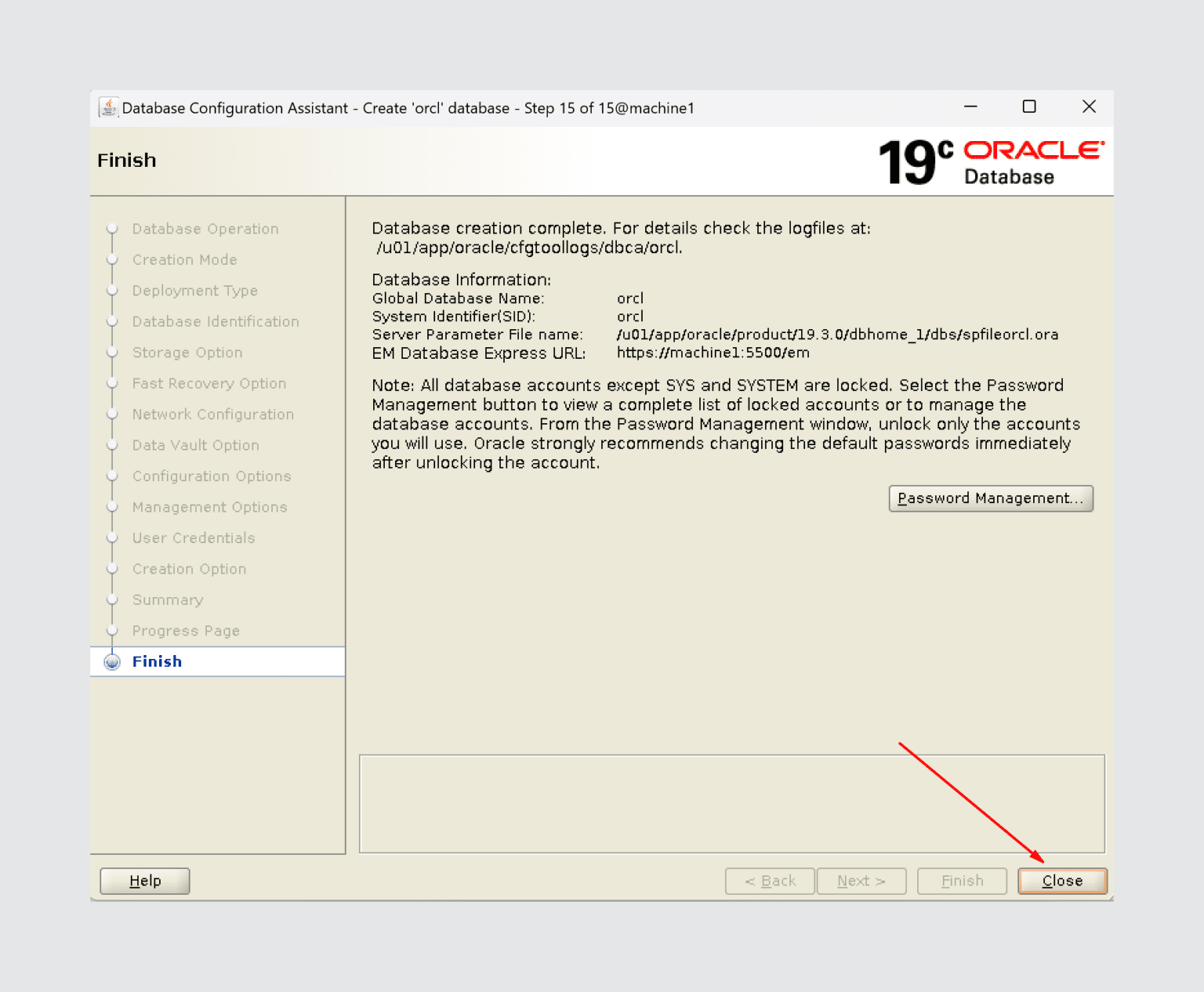Click the EM Database Express URL text
This screenshot has height=992, width=1204.
[713, 353]
